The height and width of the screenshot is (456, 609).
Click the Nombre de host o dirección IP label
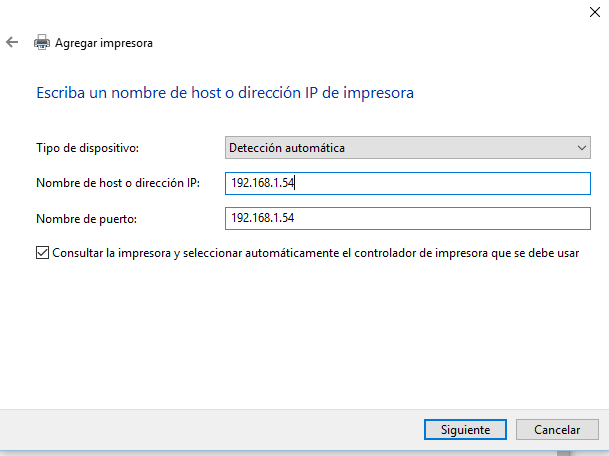click(118, 184)
